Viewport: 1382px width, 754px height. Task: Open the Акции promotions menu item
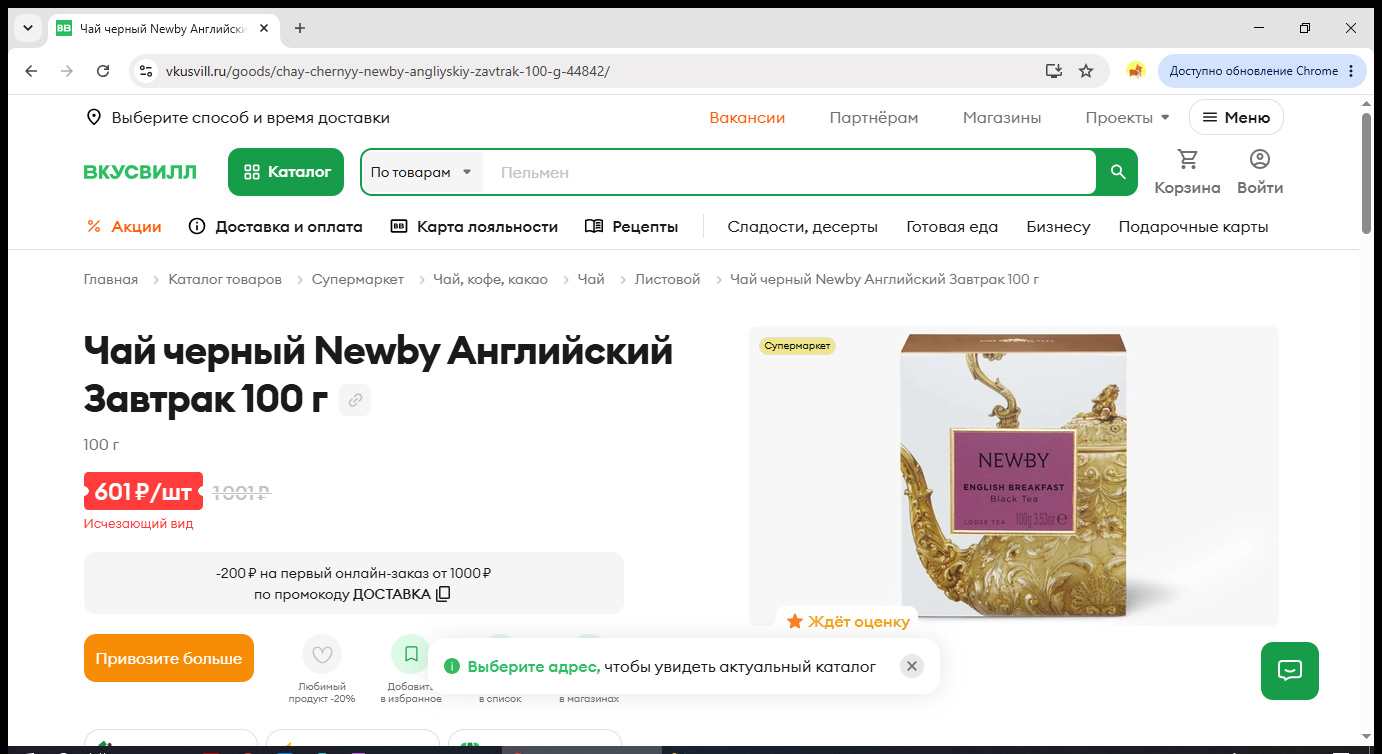point(124,227)
